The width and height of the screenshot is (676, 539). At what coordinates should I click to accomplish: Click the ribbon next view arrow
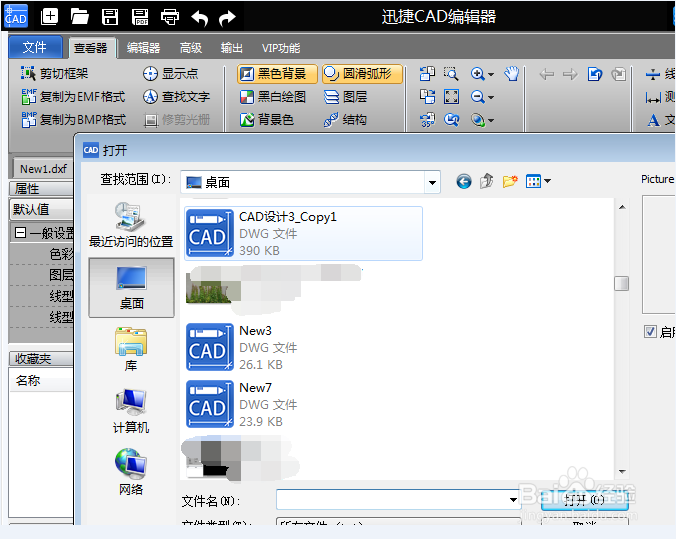click(570, 74)
